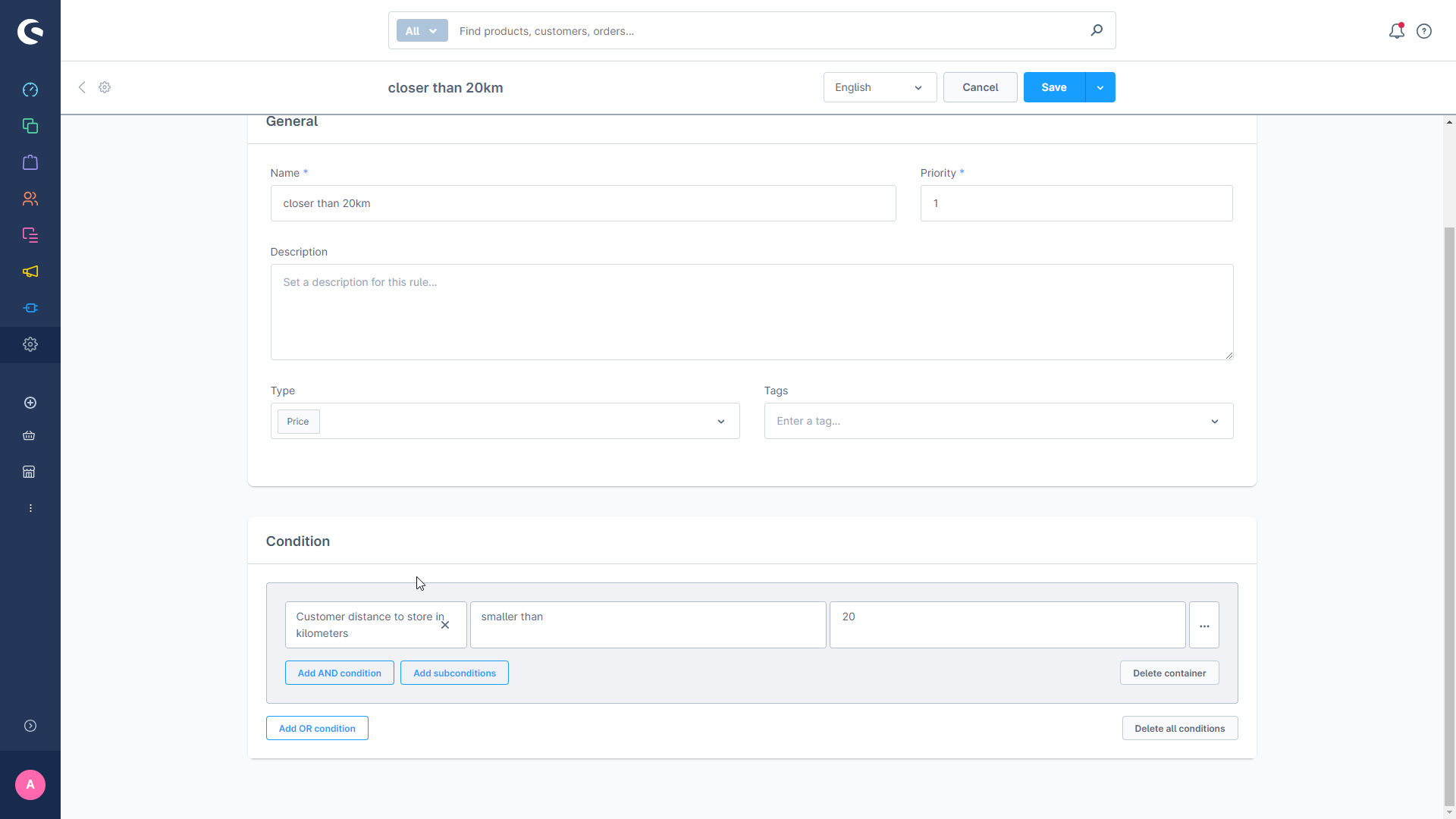Open the Marketing megaphone icon
This screenshot has width=1456, height=819.
tap(30, 271)
